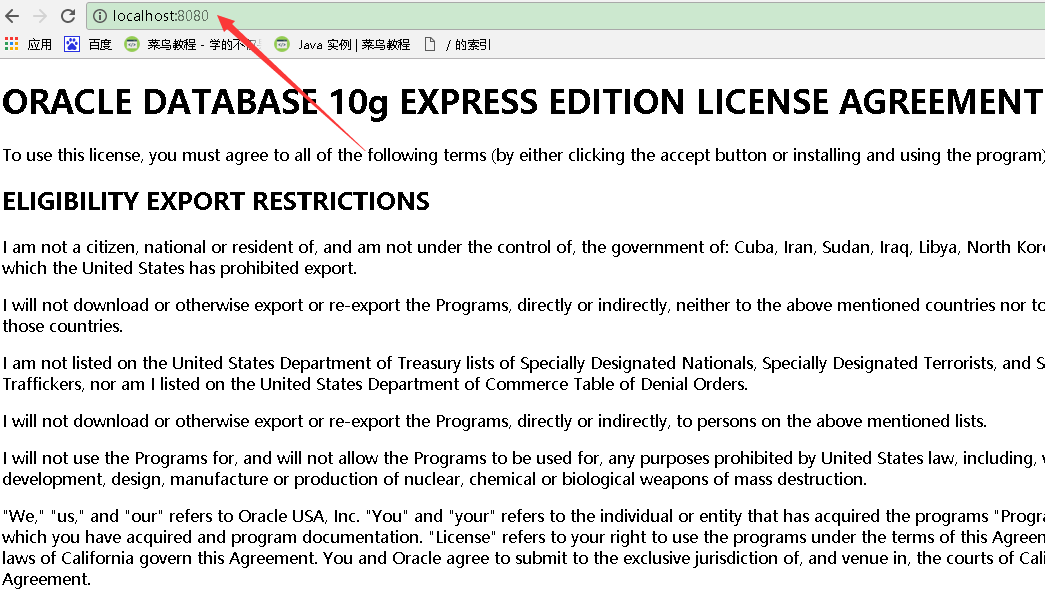
Task: Open the 百度 bookmark
Action: 100,45
